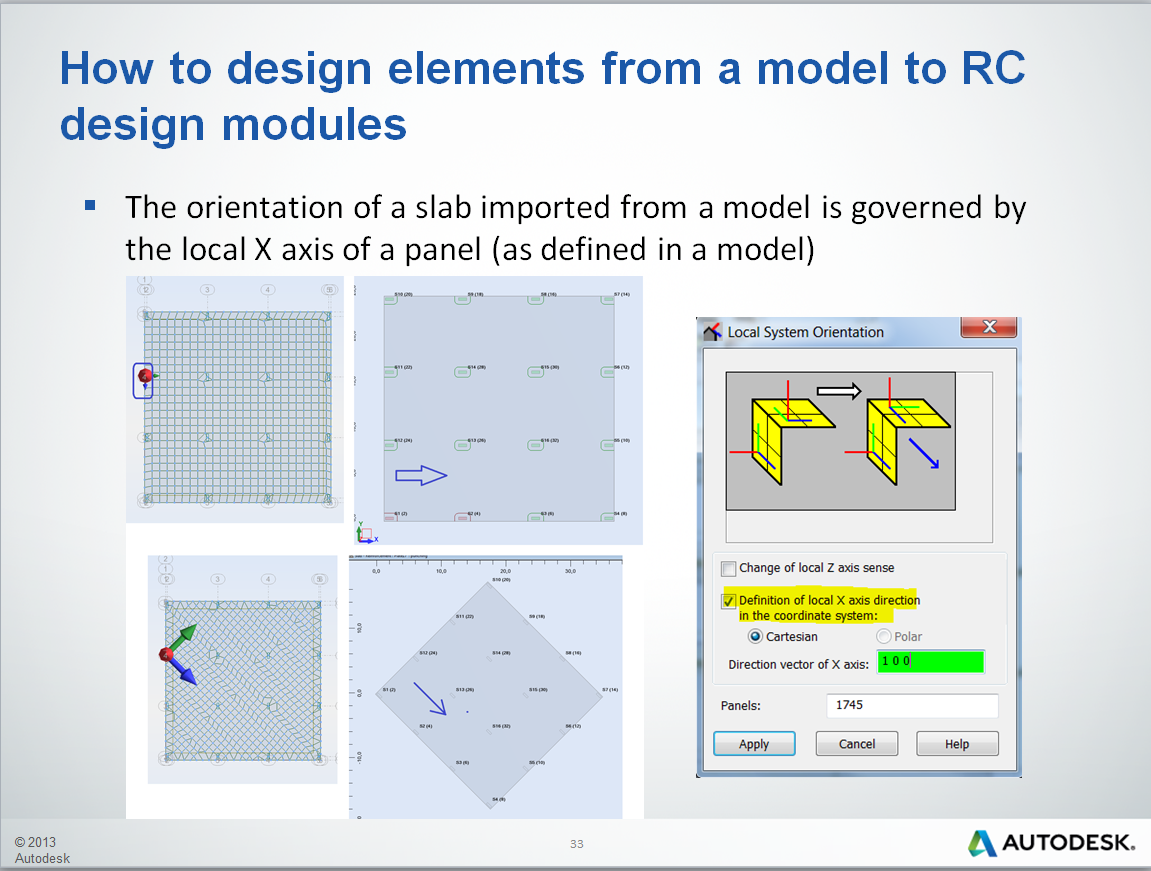Click the meshed slab model image with grid
The width and height of the screenshot is (1151, 871).
click(235, 399)
